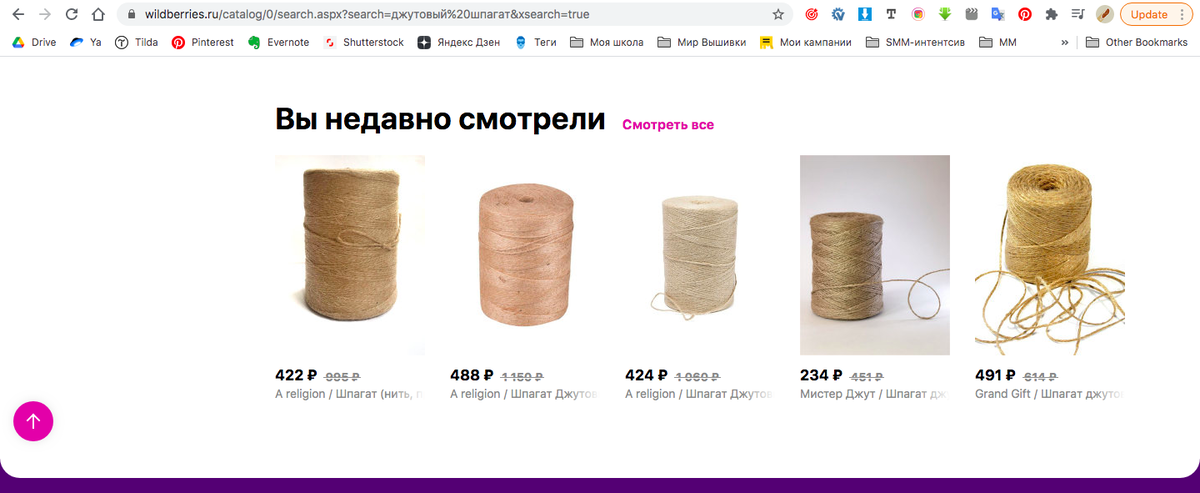This screenshot has width=1200, height=493.
Task: Open the media control playlist icon
Action: 1077,15
